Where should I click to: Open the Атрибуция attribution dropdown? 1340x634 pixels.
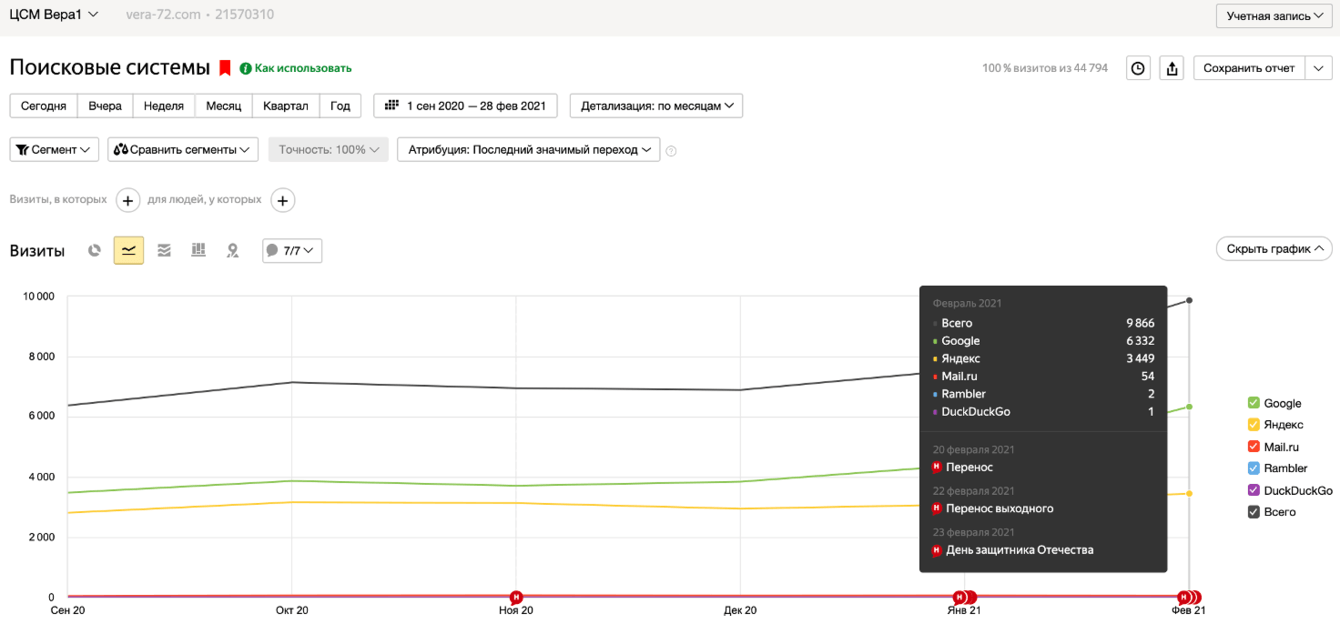tap(528, 149)
